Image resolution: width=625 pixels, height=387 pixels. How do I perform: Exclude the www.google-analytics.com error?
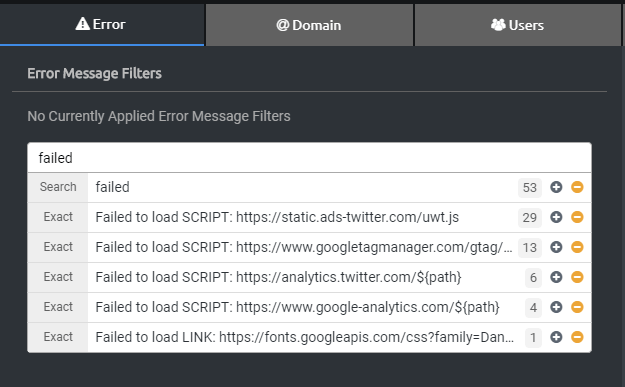point(577,307)
